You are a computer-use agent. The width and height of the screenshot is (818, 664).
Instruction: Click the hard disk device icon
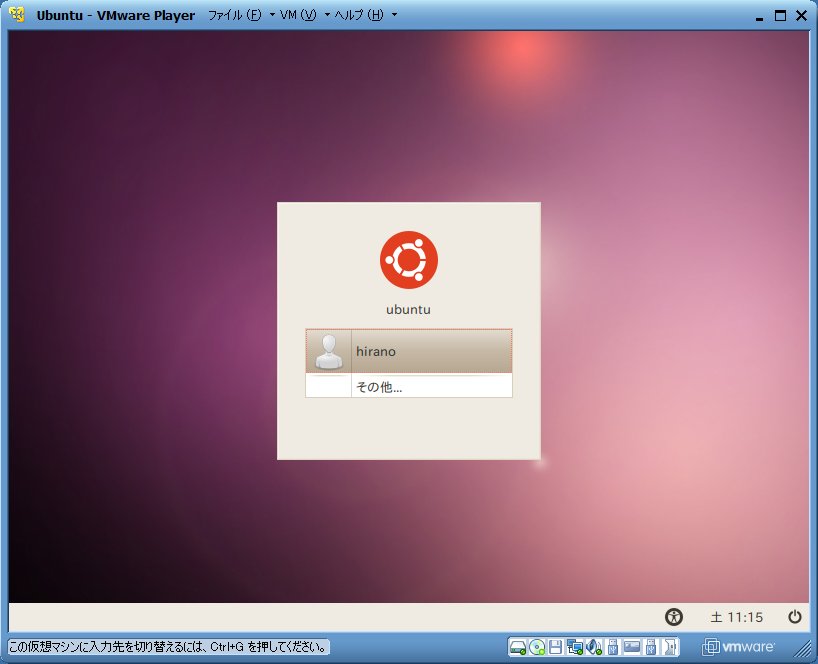click(518, 647)
